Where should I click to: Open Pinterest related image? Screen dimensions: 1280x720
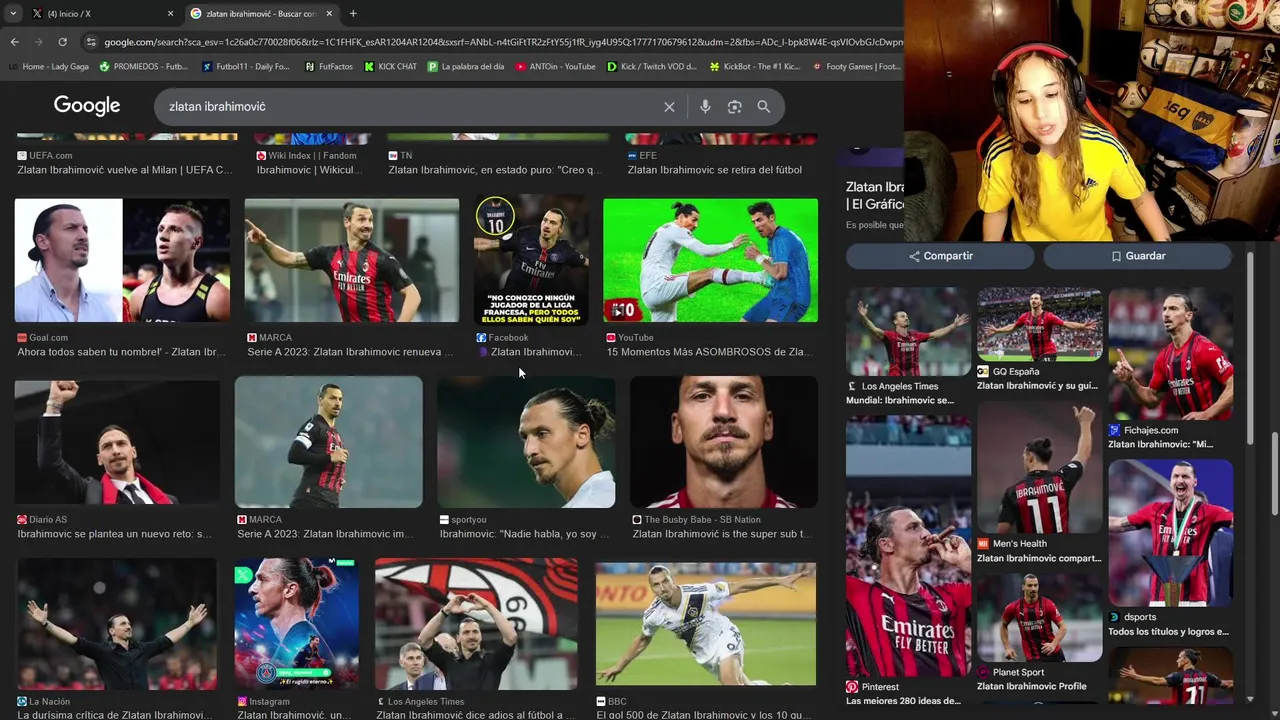coord(908,546)
